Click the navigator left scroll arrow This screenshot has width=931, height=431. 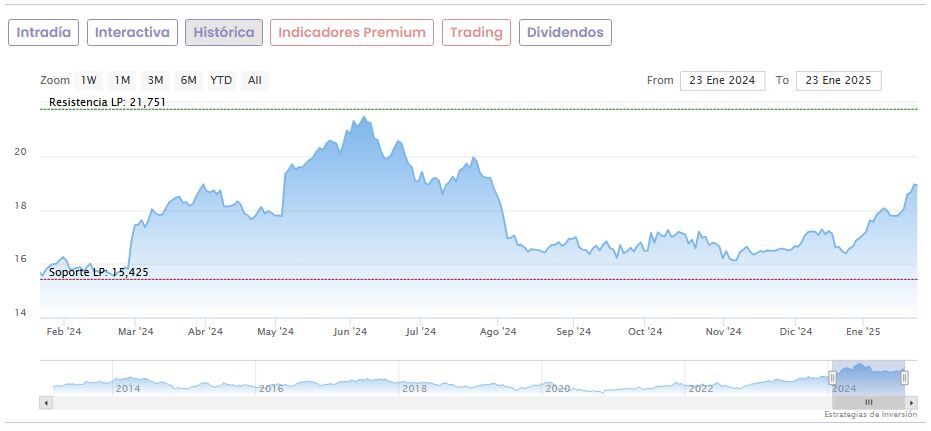[45, 402]
